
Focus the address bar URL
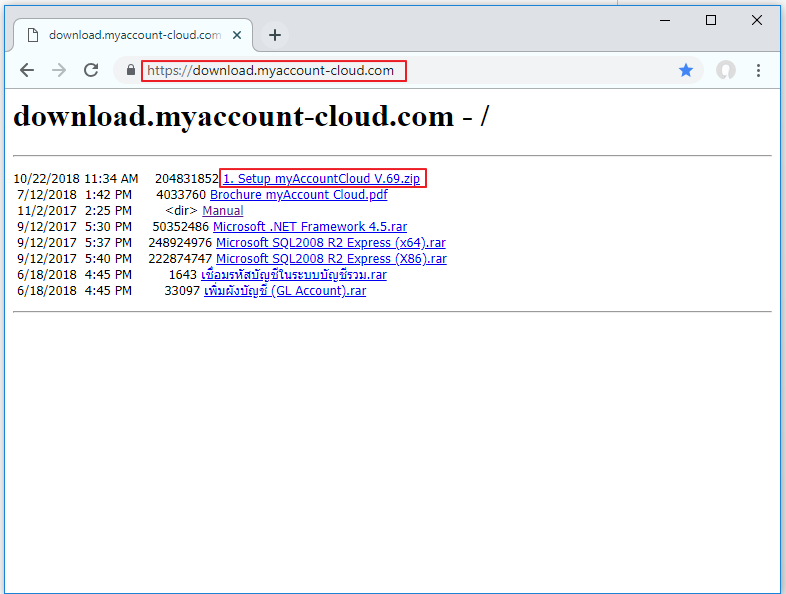(270, 71)
